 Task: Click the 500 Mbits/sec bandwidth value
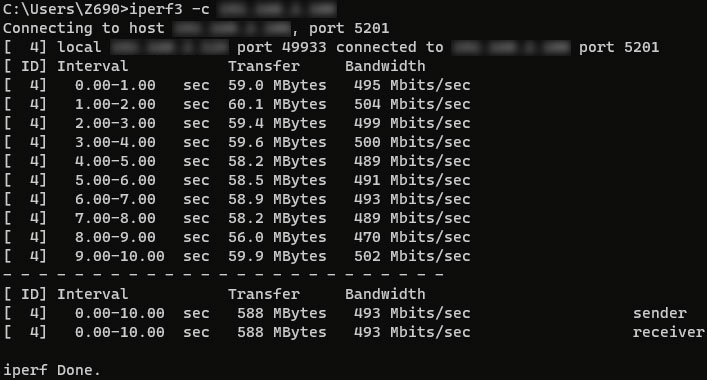click(412, 142)
